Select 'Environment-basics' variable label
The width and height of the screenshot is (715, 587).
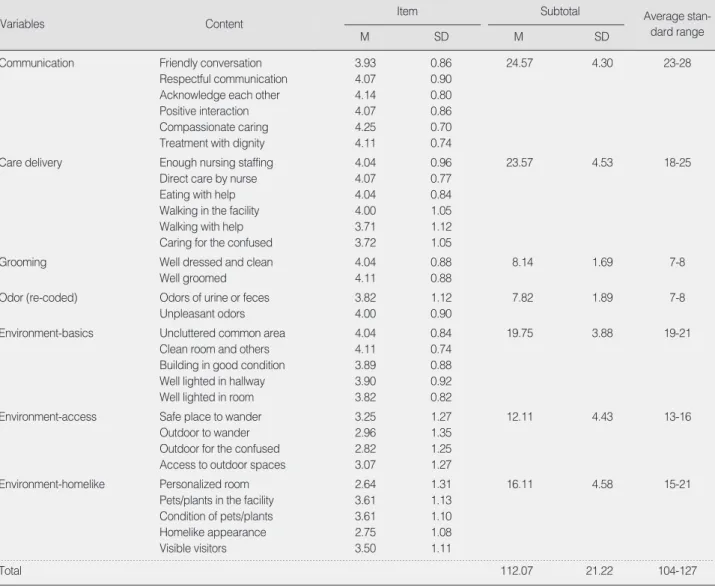point(47,333)
